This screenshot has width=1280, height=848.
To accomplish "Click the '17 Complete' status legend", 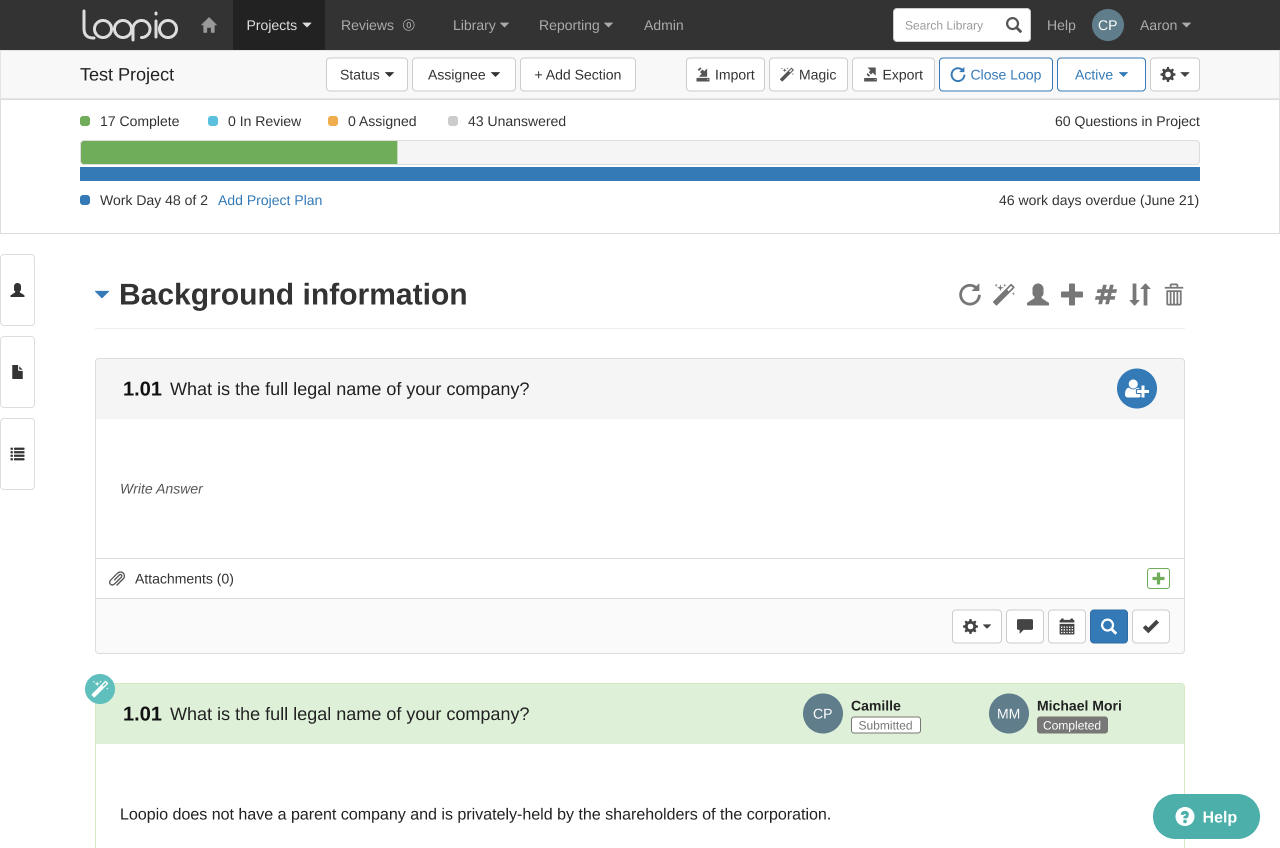I will pos(130,121).
